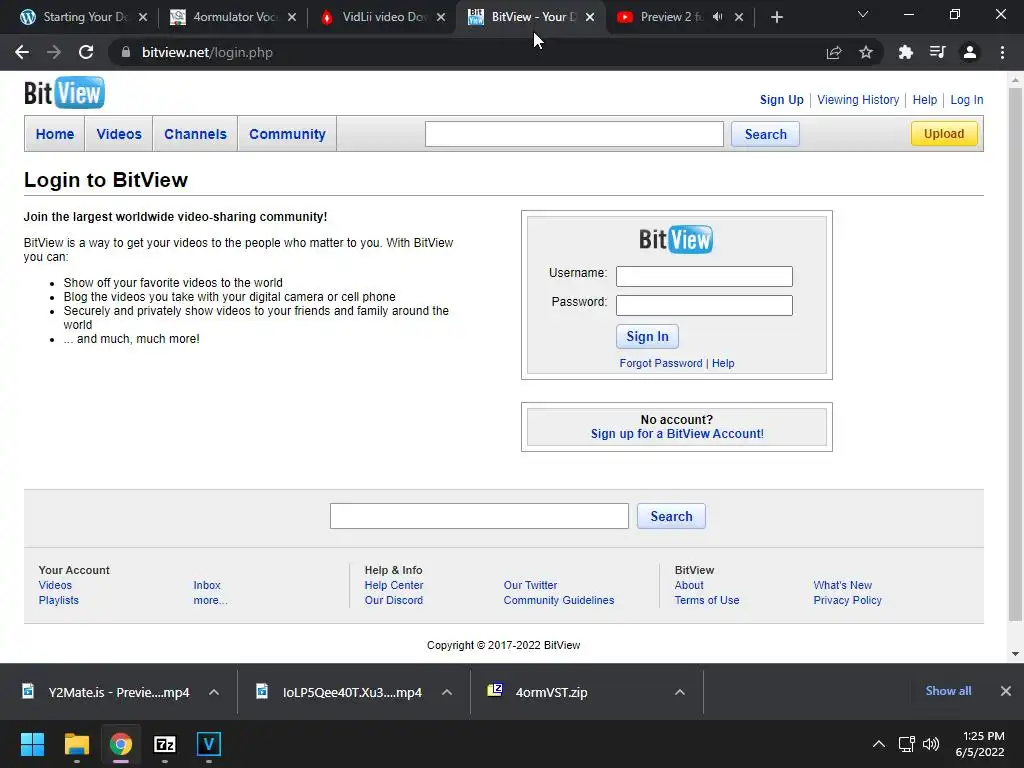1024x768 pixels.
Task: Mute the Preview 2 YouTube tab audio icon
Action: pyautogui.click(x=718, y=17)
